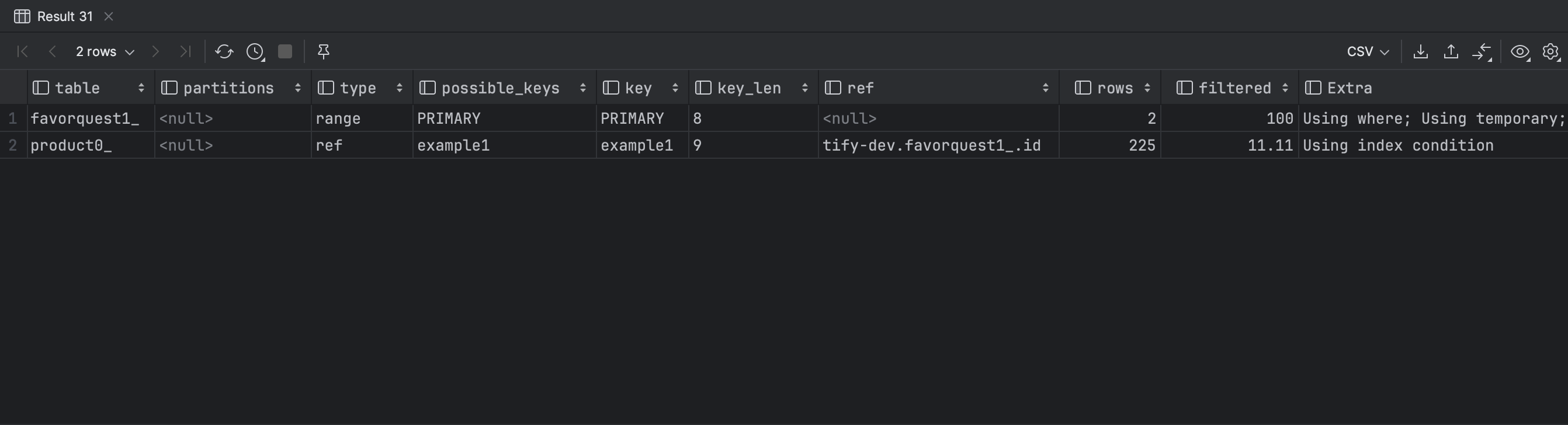Click the filtered value 100

[x=1230, y=119]
